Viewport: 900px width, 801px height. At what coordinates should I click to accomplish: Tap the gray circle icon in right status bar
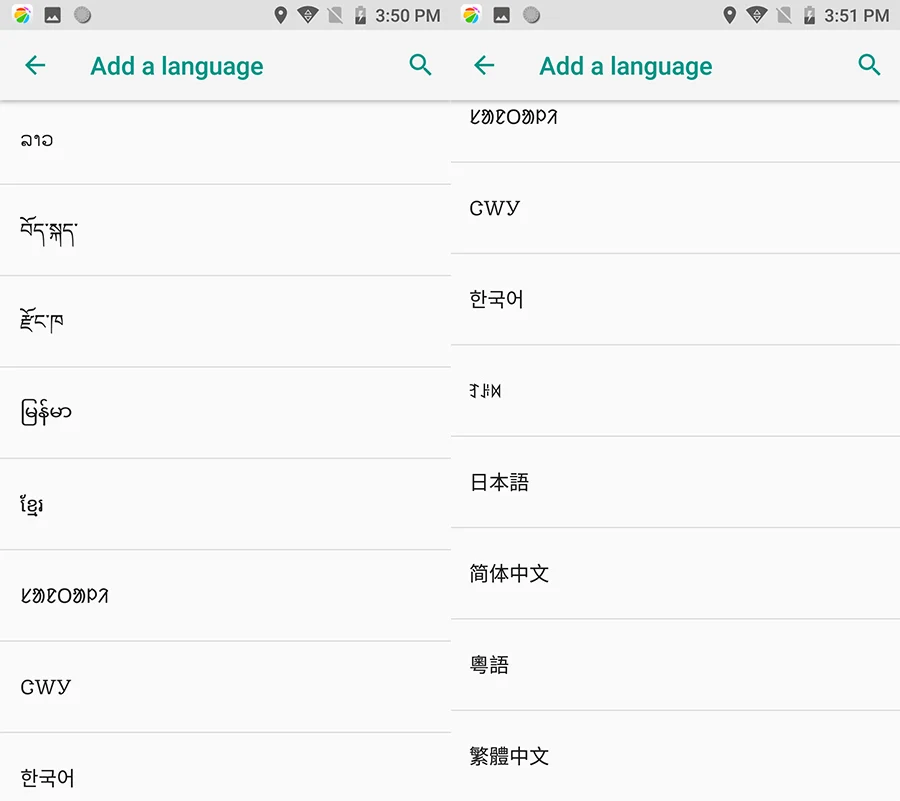tap(532, 15)
